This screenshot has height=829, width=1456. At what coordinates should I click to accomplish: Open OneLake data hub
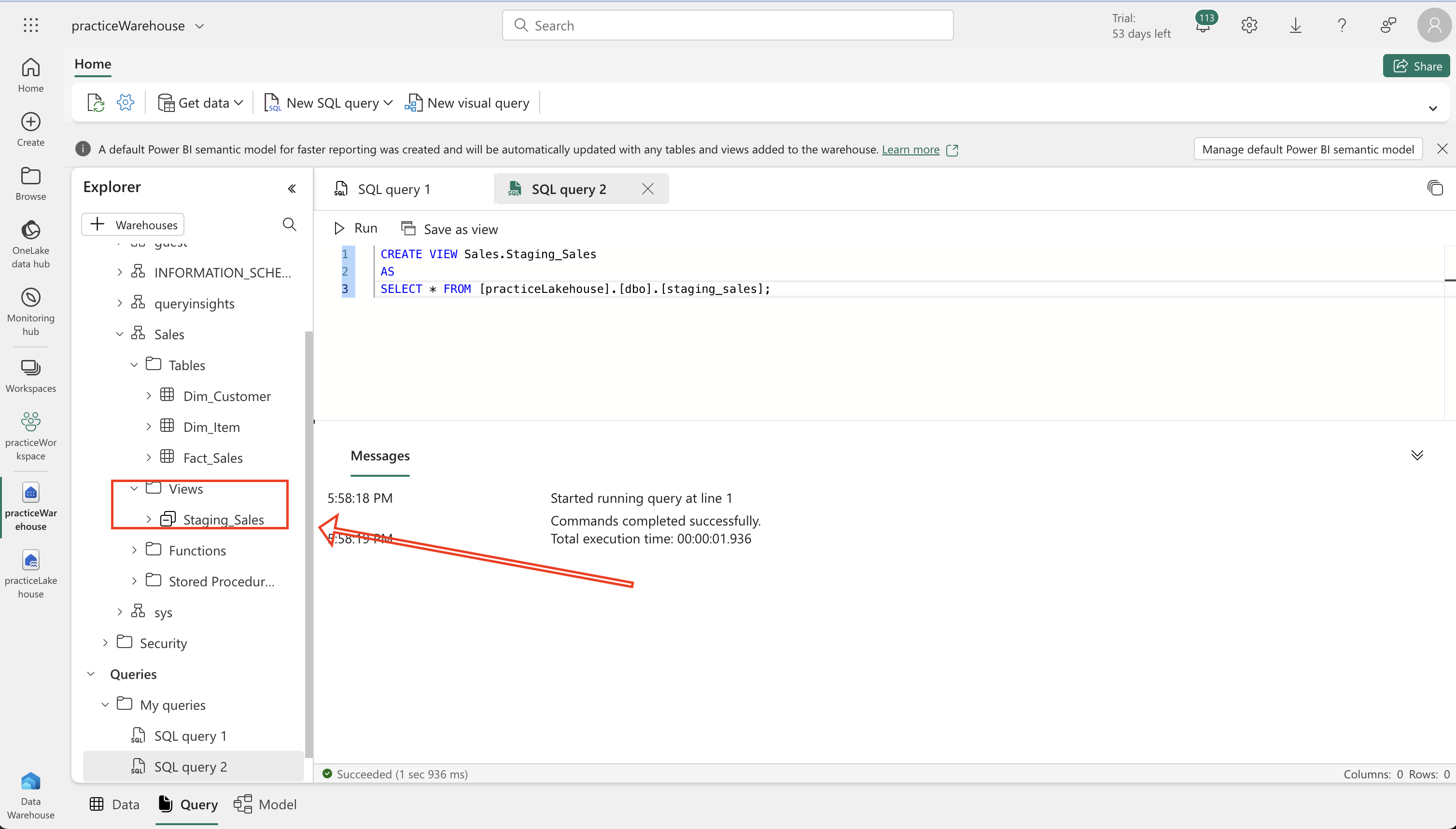pyautogui.click(x=31, y=244)
